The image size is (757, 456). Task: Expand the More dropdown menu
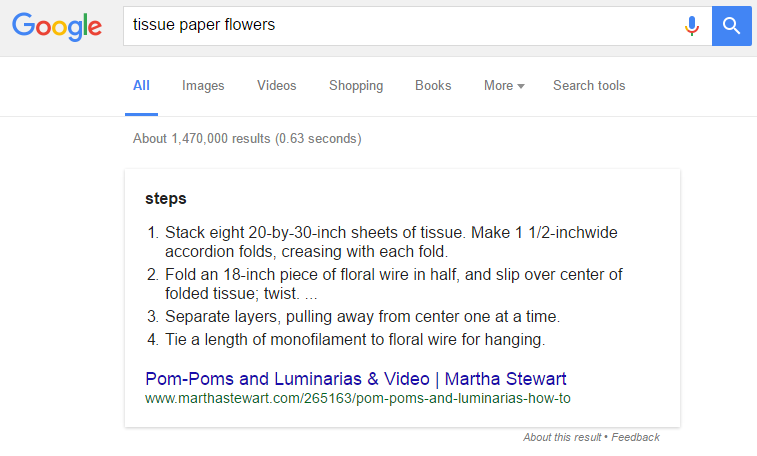504,86
